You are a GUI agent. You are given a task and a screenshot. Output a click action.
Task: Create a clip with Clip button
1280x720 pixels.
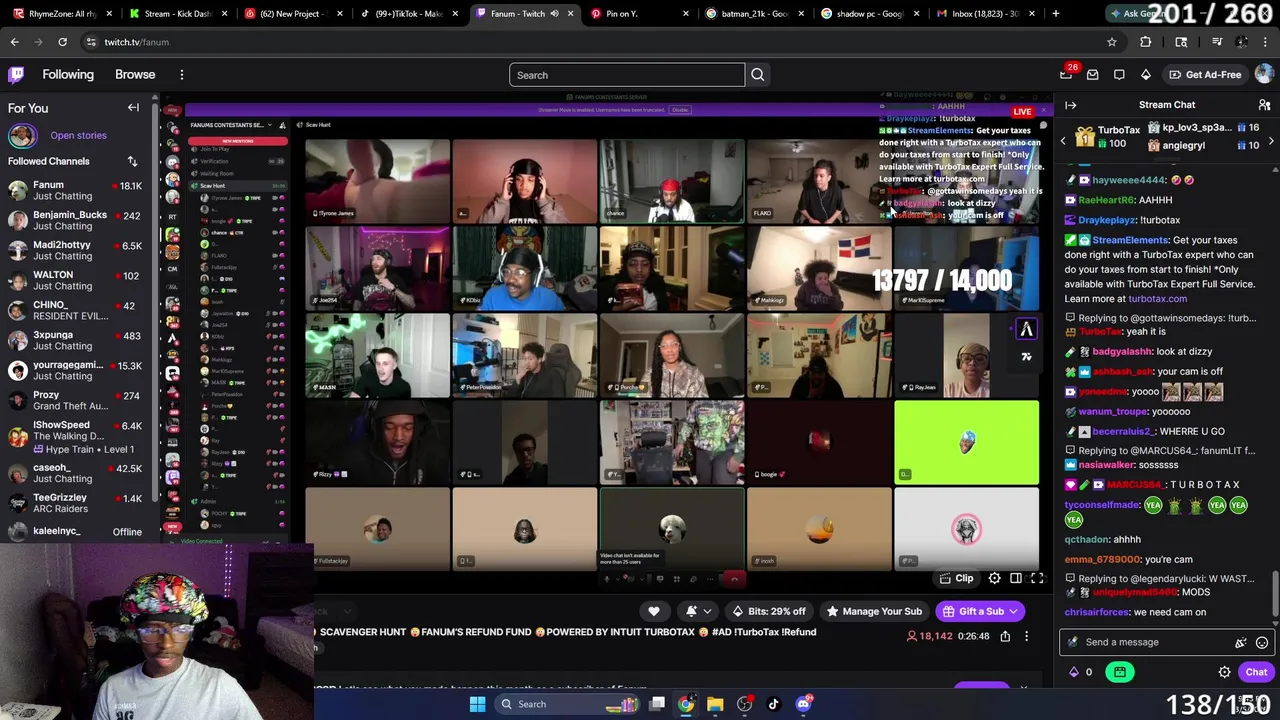click(x=956, y=578)
